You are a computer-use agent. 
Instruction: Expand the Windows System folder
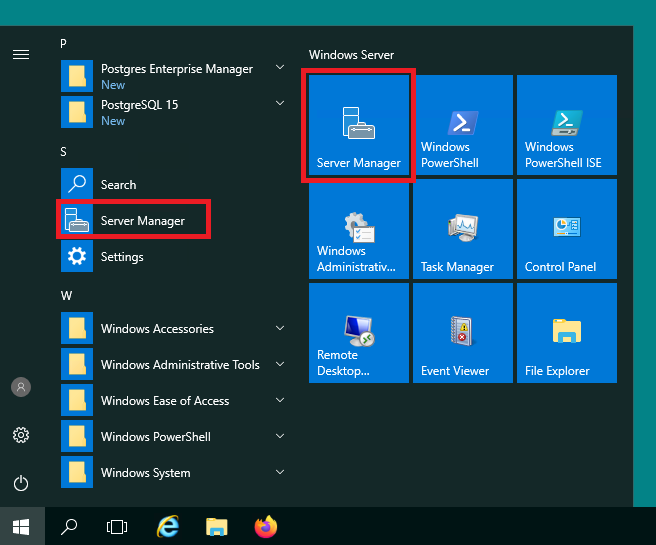174,472
